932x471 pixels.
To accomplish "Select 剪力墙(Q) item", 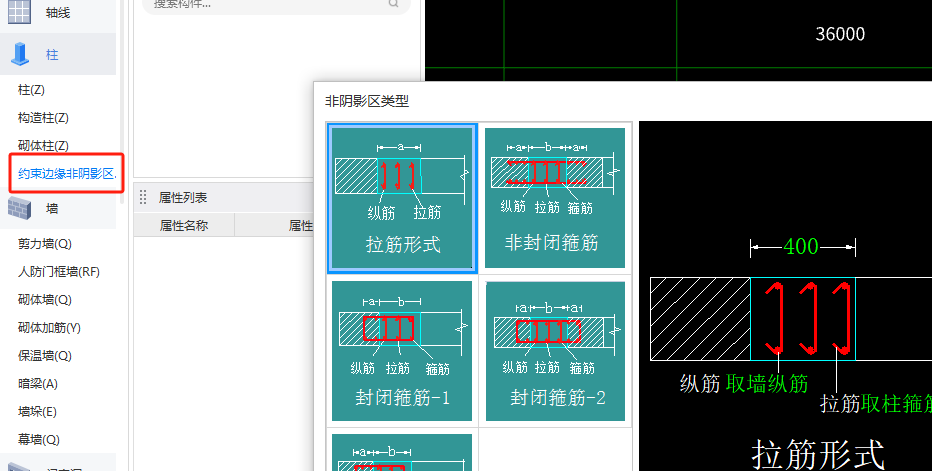I will [45, 244].
